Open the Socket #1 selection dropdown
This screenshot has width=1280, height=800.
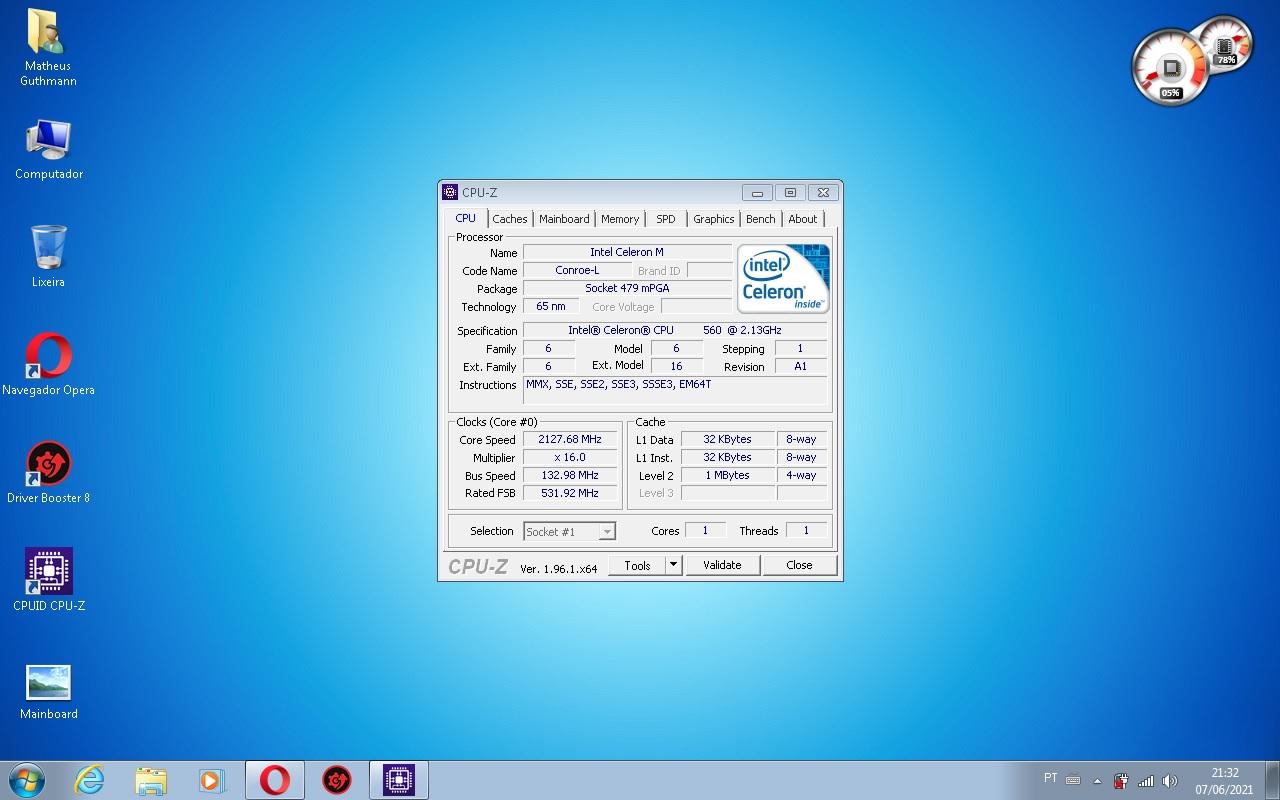pos(570,532)
